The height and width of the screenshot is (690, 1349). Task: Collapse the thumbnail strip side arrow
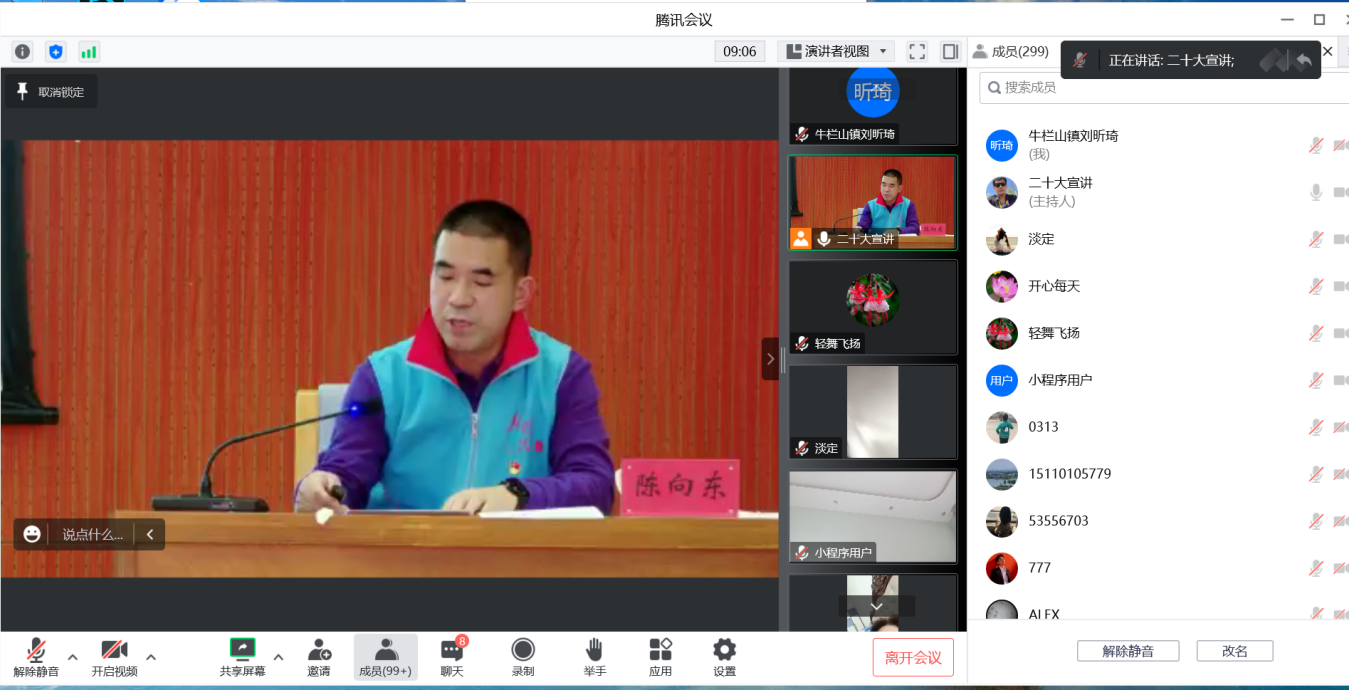click(x=770, y=358)
